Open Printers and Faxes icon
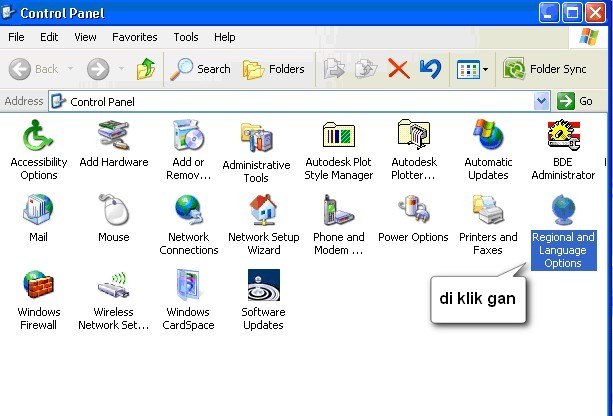Image resolution: width=613 pixels, height=416 pixels. (488, 211)
